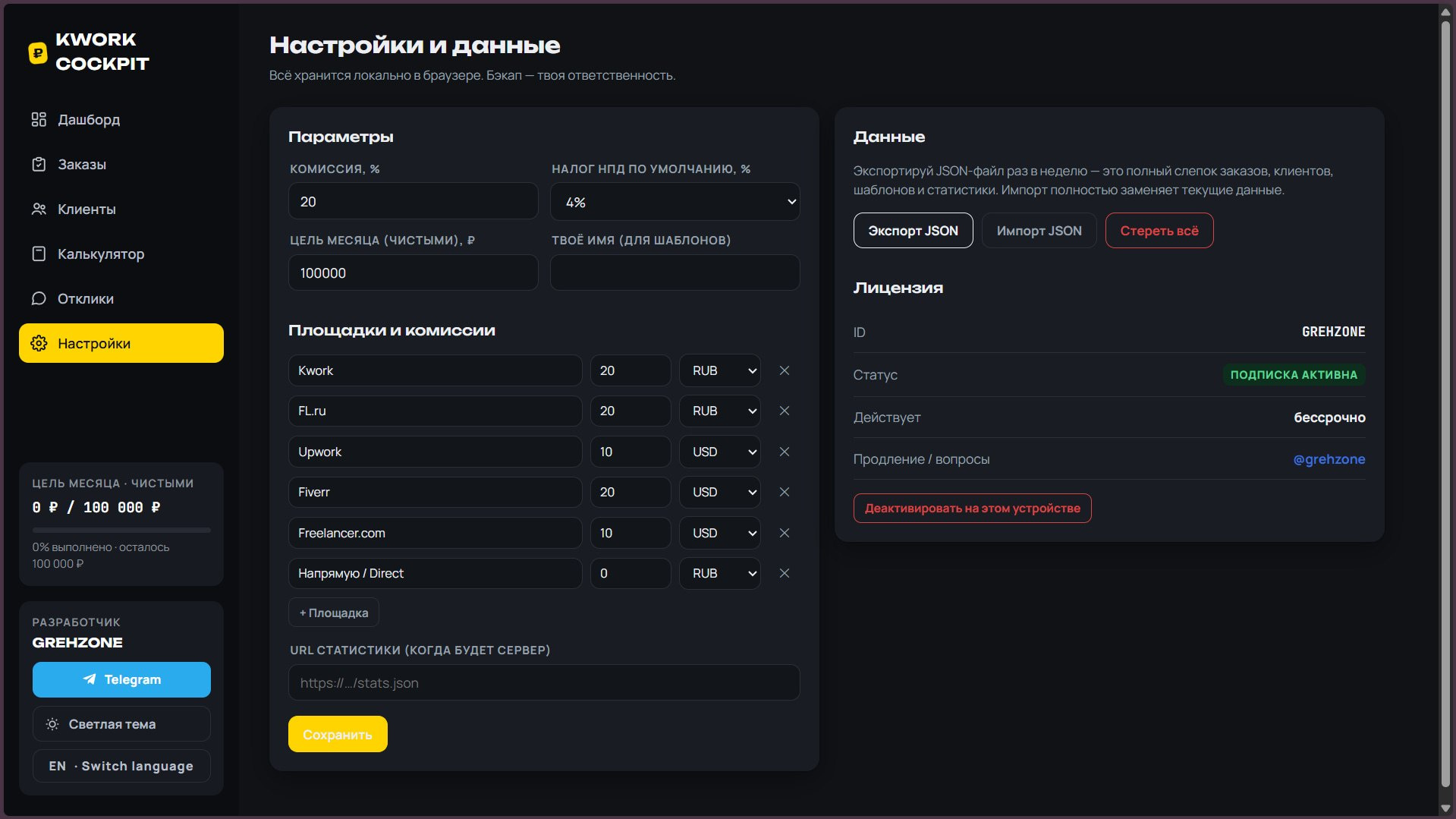Toggle Светлая тема light theme
This screenshot has height=819, width=1456.
121,723
